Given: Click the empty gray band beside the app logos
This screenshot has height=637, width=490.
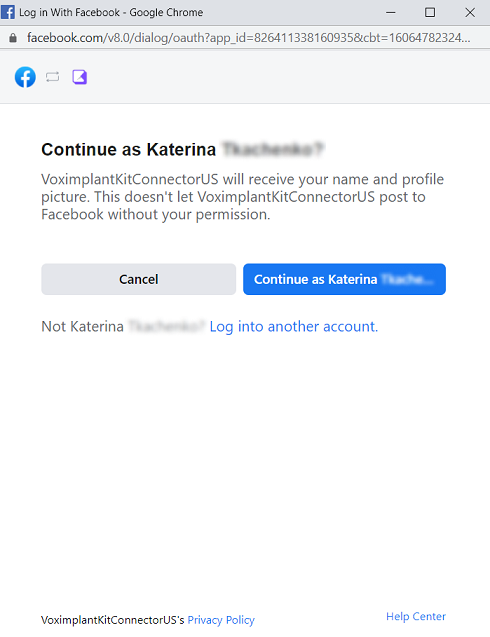Looking at the screenshot, I should (288, 77).
